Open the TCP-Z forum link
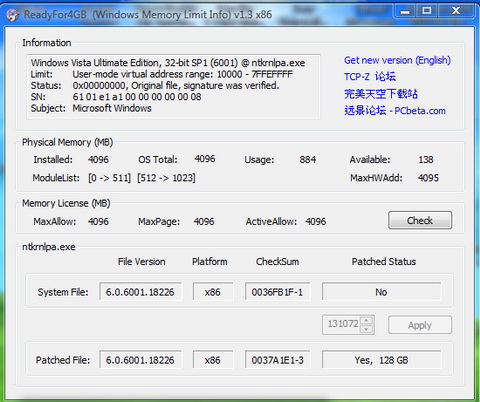 tap(370, 77)
